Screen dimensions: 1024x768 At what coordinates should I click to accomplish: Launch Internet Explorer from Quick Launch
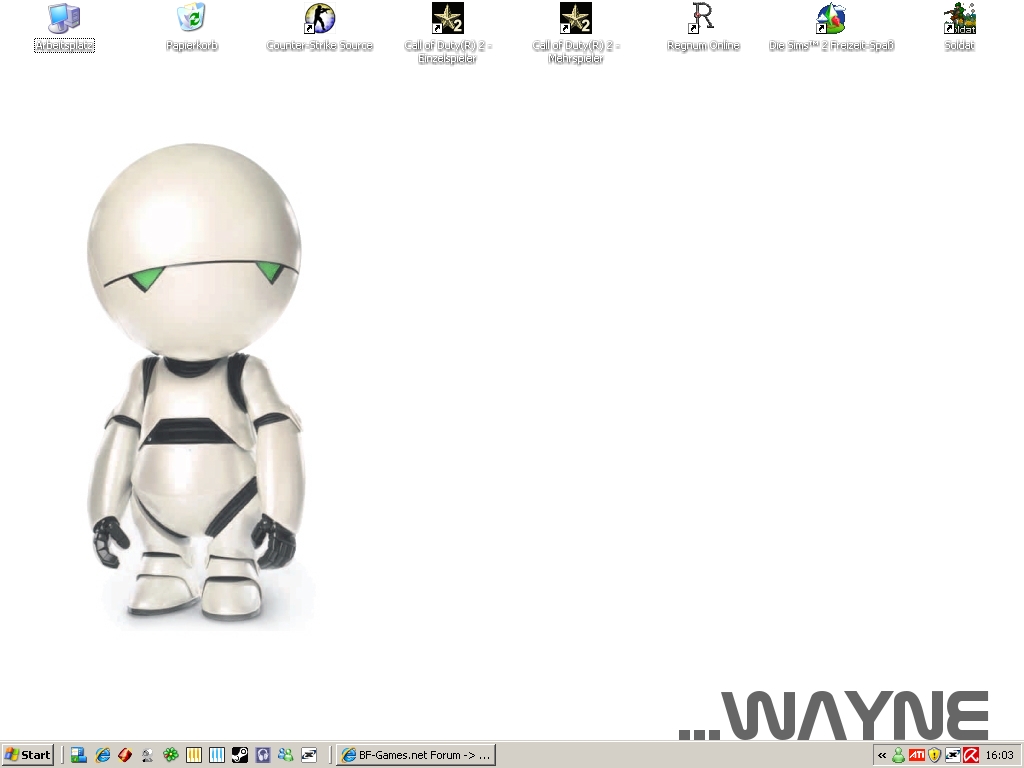102,755
